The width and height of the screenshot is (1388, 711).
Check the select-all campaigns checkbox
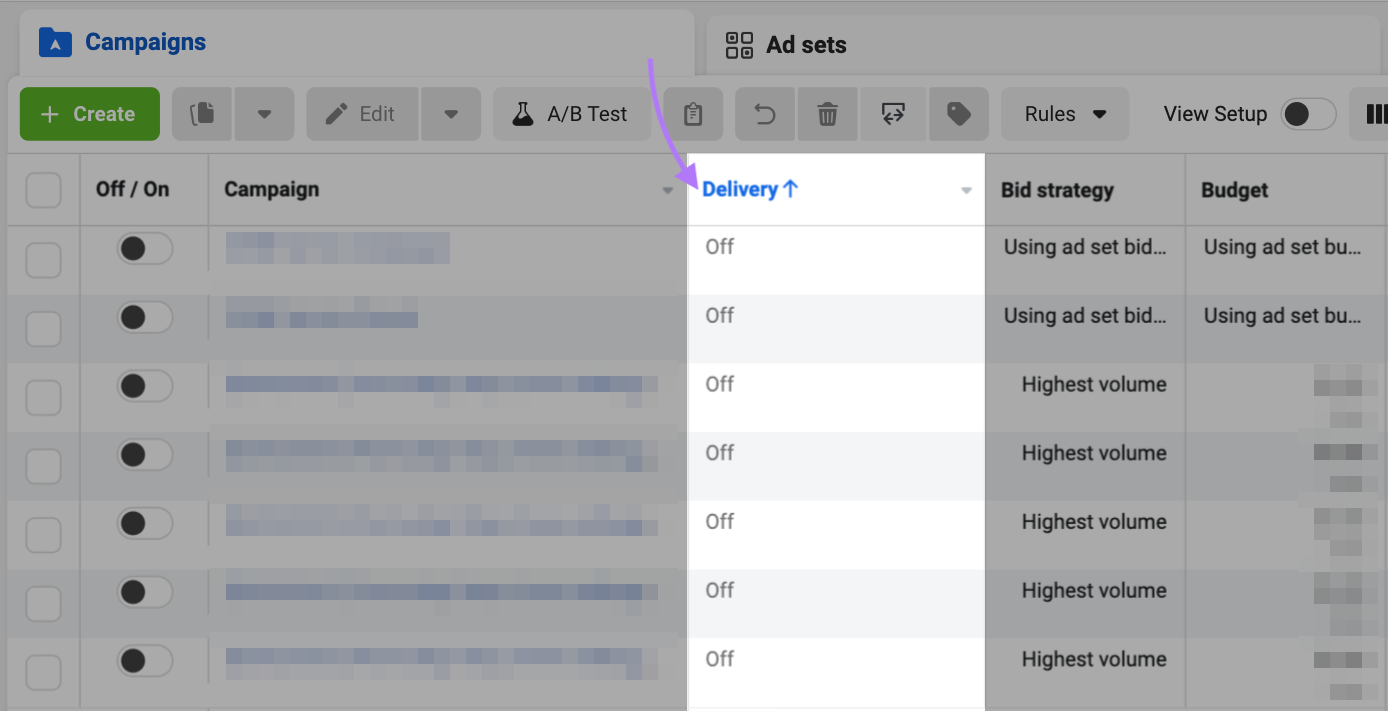[43, 189]
